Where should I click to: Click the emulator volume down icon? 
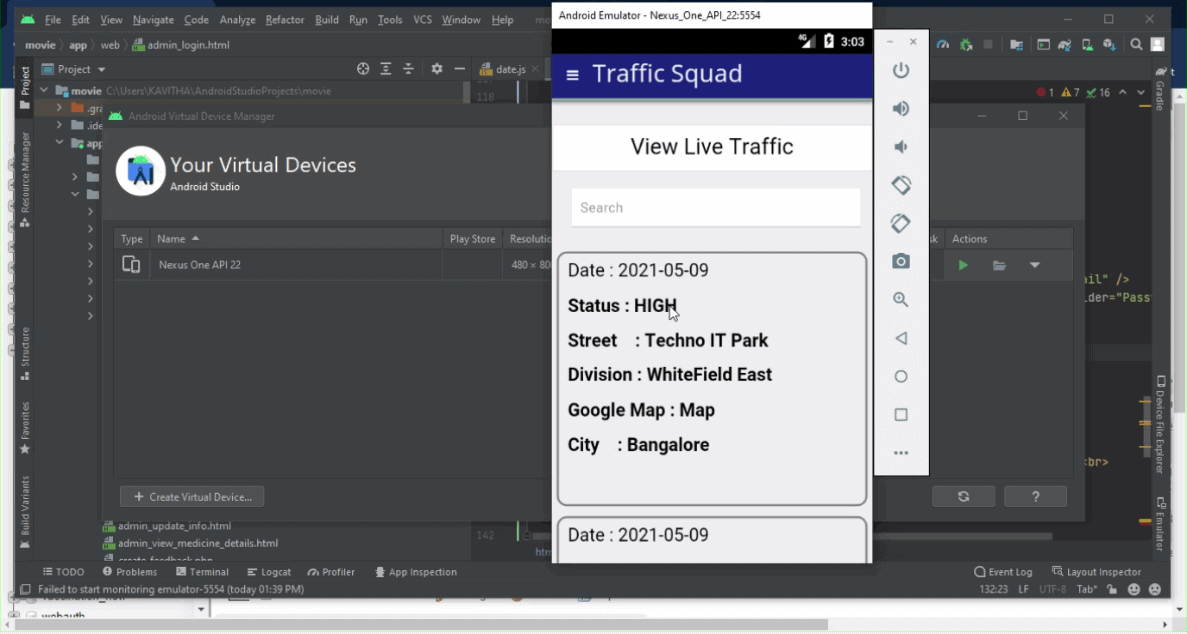[901, 147]
